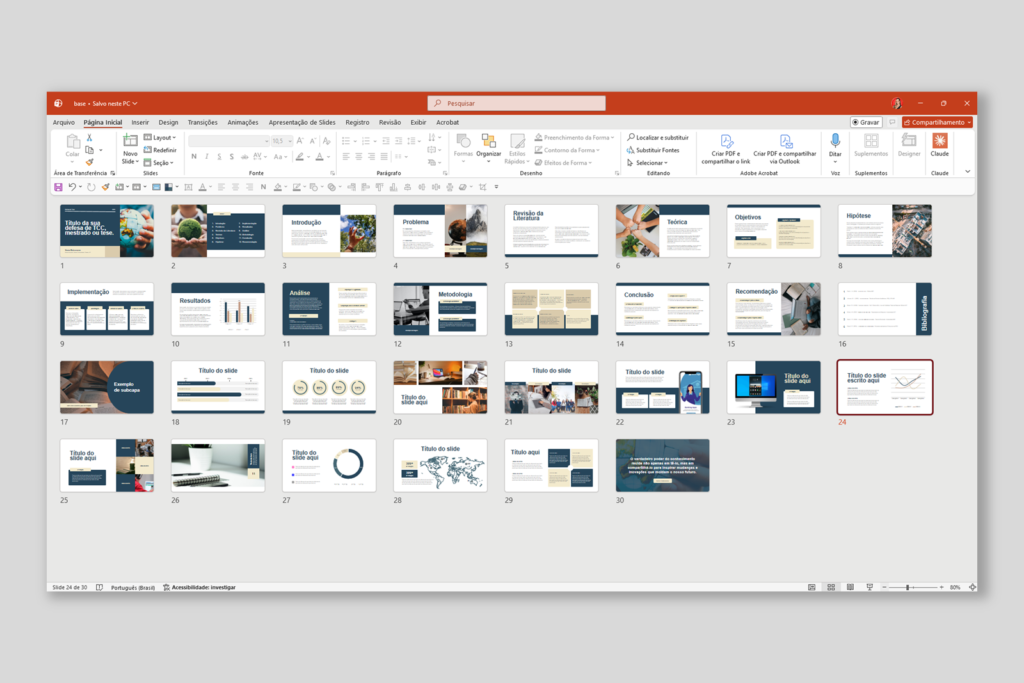Click the Redo icon in quick access toolbar
Screen dimensions: 1024x683
coord(91,187)
